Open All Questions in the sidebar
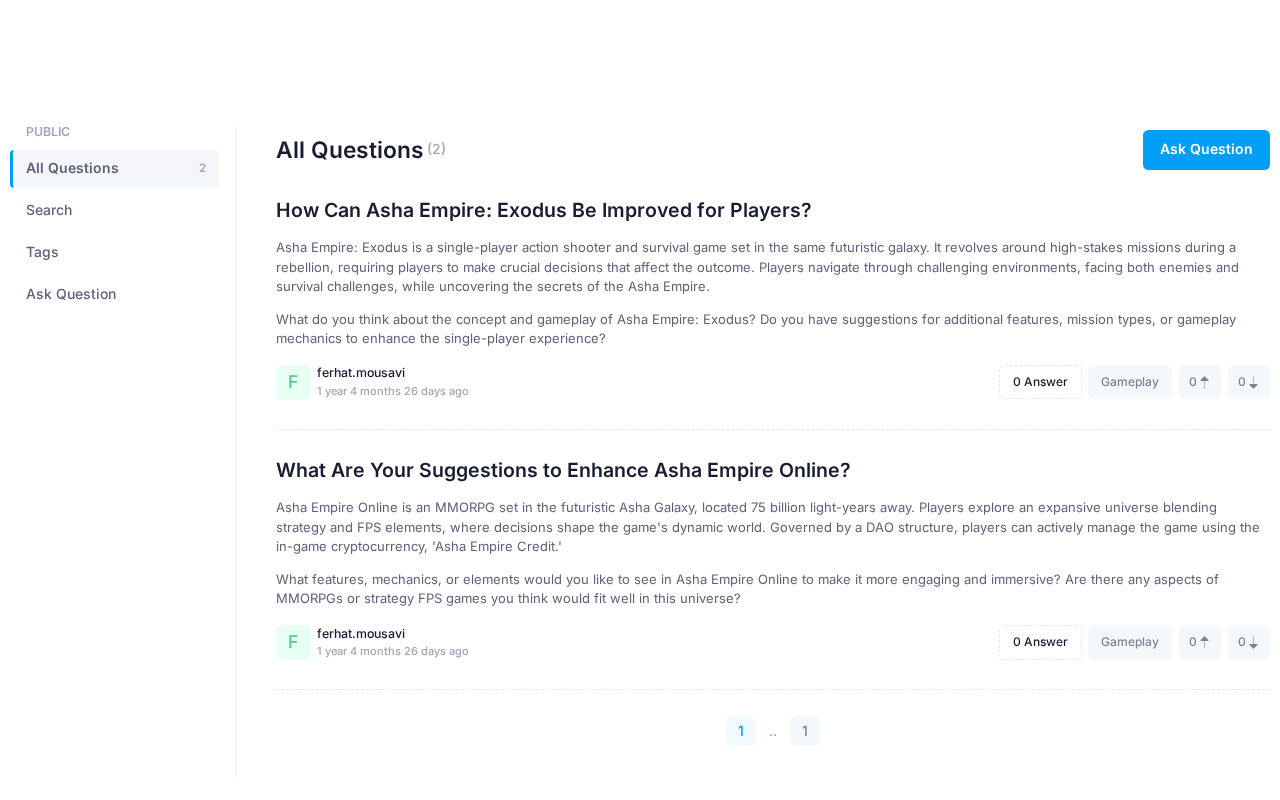The height and width of the screenshot is (800, 1280). pos(115,168)
